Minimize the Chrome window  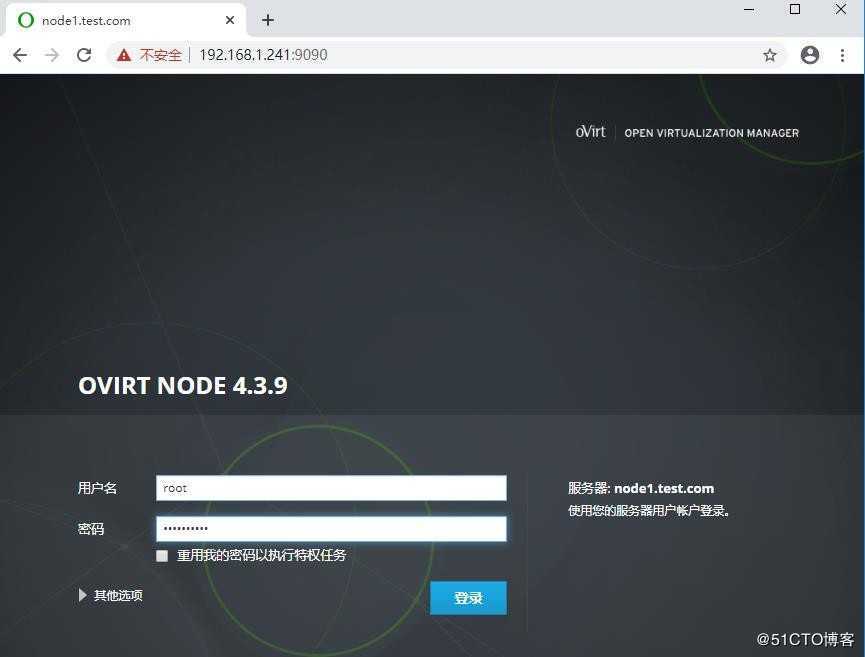pyautogui.click(x=749, y=9)
